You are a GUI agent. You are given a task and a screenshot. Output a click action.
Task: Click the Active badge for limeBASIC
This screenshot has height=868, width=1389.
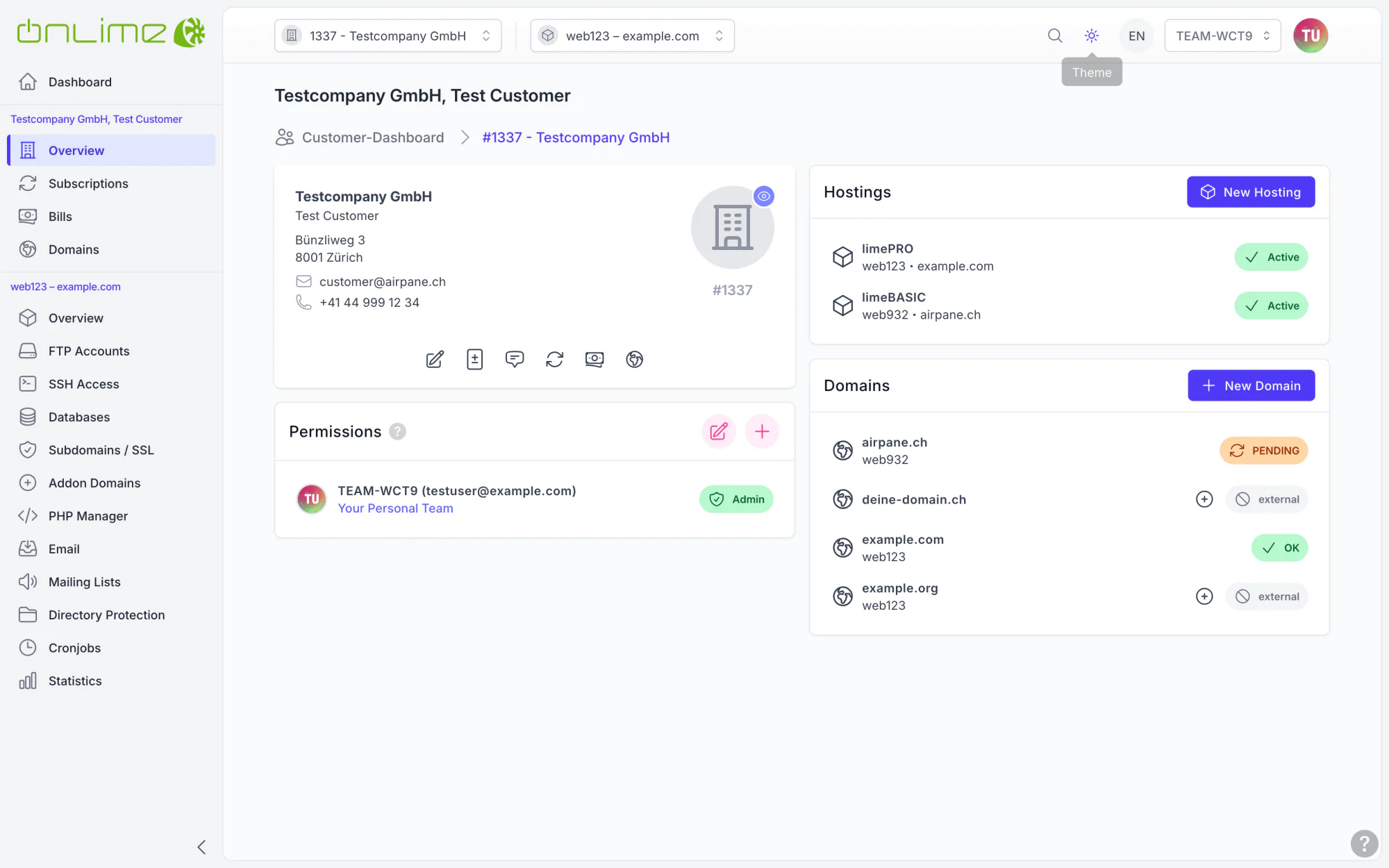1271,306
